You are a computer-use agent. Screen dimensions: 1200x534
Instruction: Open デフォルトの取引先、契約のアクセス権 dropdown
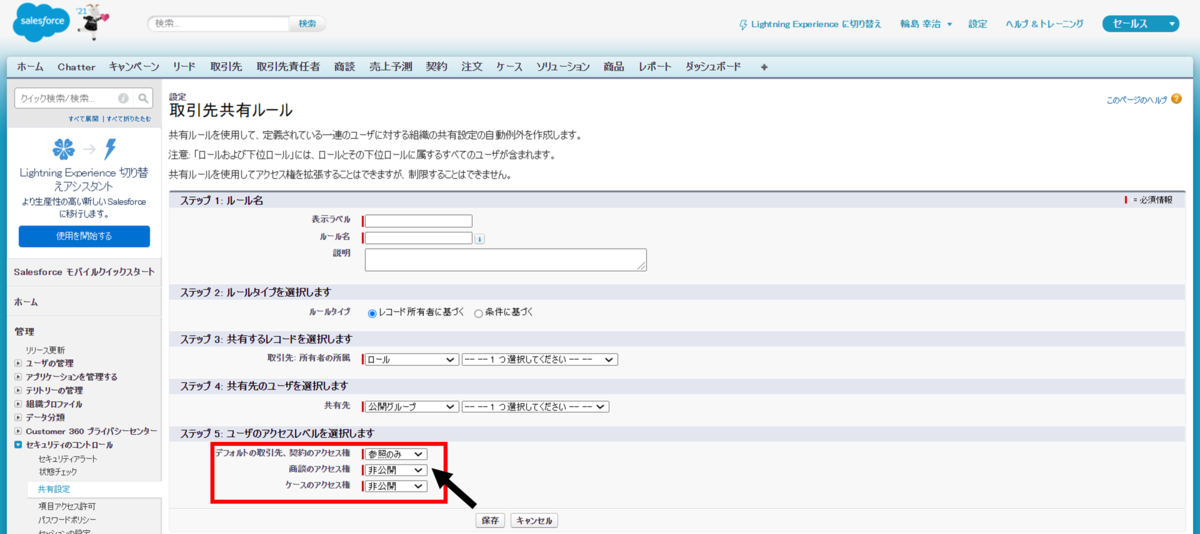tap(396, 454)
